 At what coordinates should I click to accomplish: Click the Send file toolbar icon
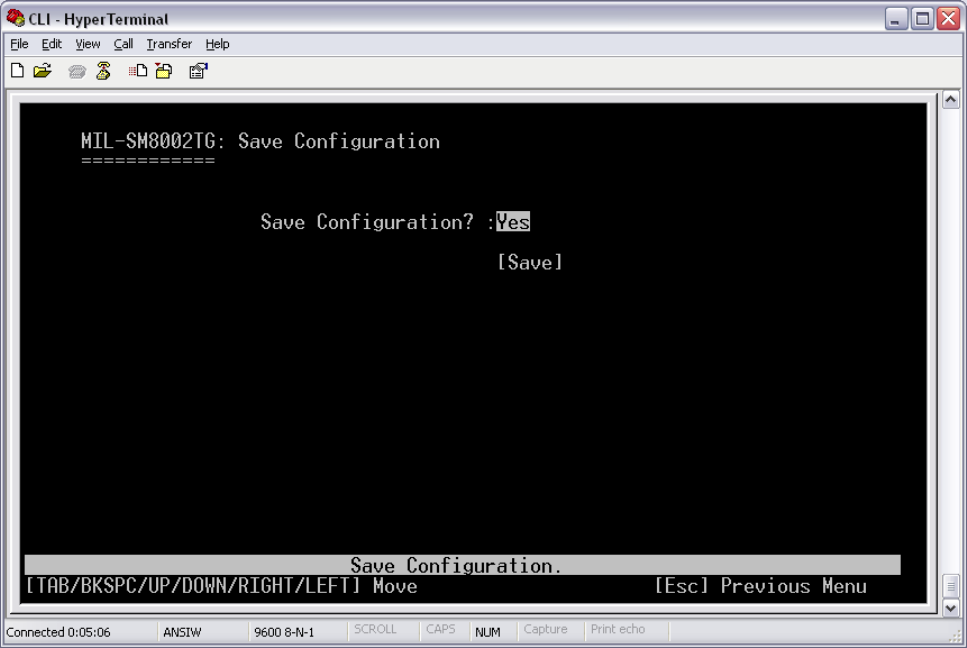tap(138, 71)
